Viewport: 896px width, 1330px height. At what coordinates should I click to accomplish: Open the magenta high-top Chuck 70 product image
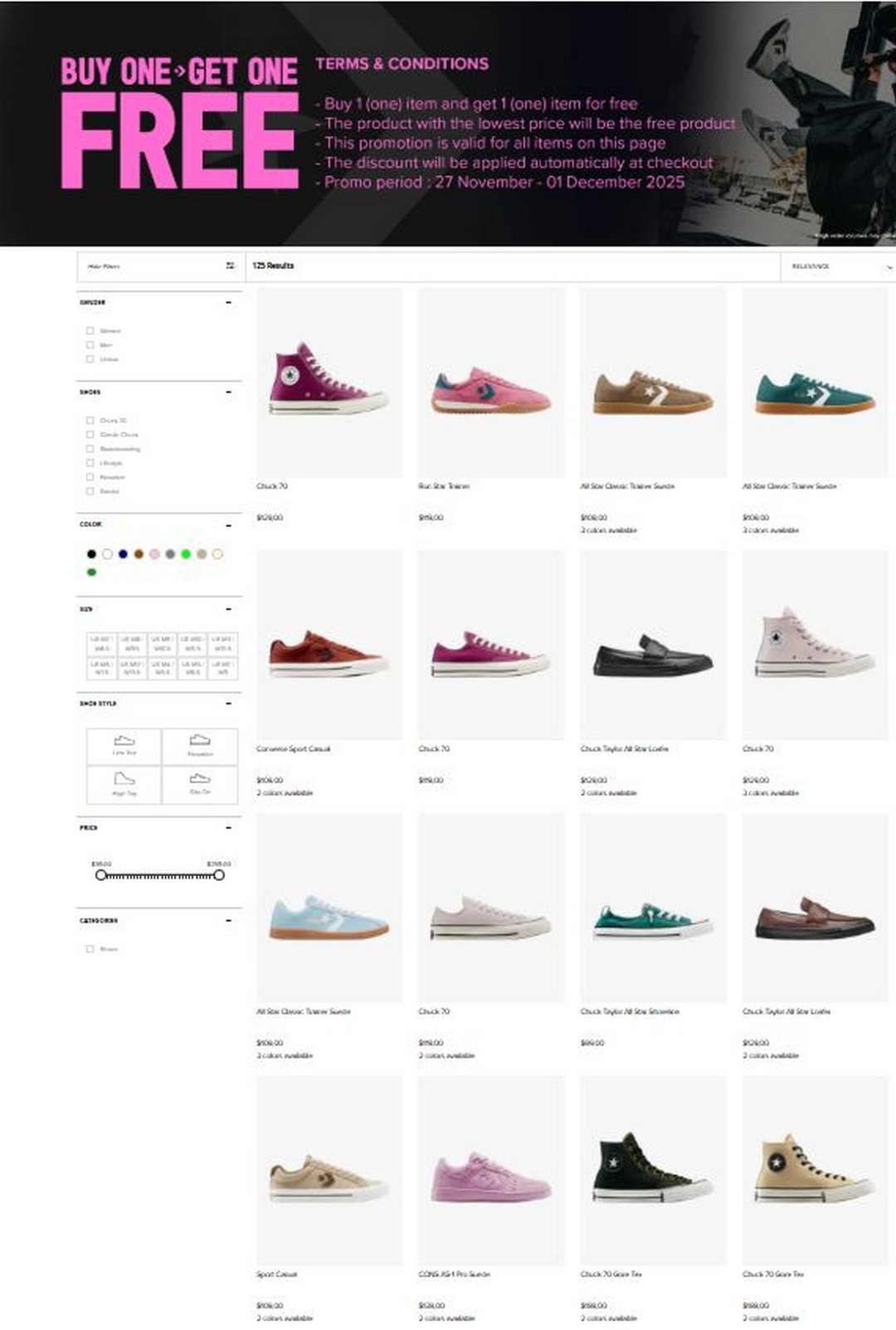329,382
